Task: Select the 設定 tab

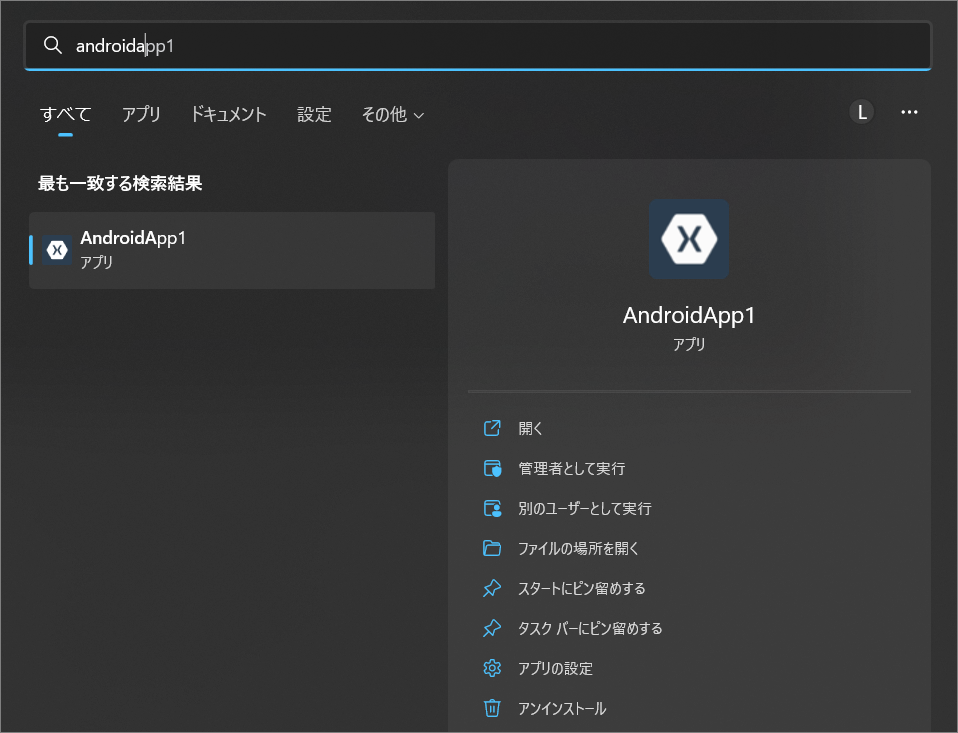Action: coord(314,114)
